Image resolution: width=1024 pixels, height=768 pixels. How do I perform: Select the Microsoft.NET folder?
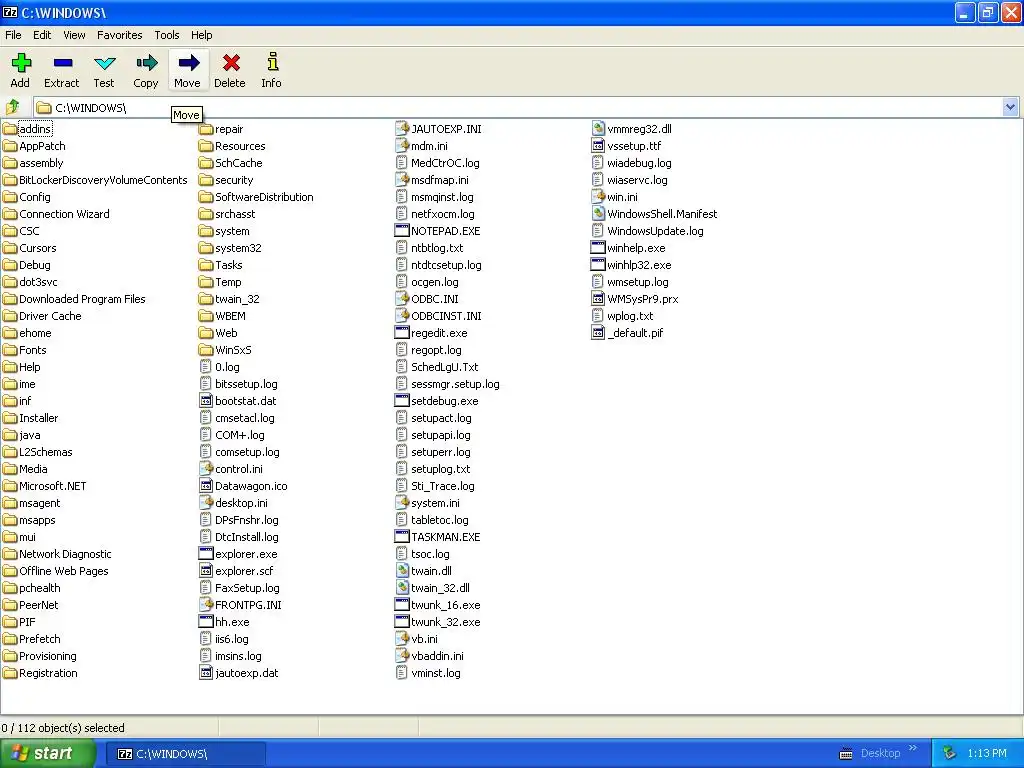point(44,486)
